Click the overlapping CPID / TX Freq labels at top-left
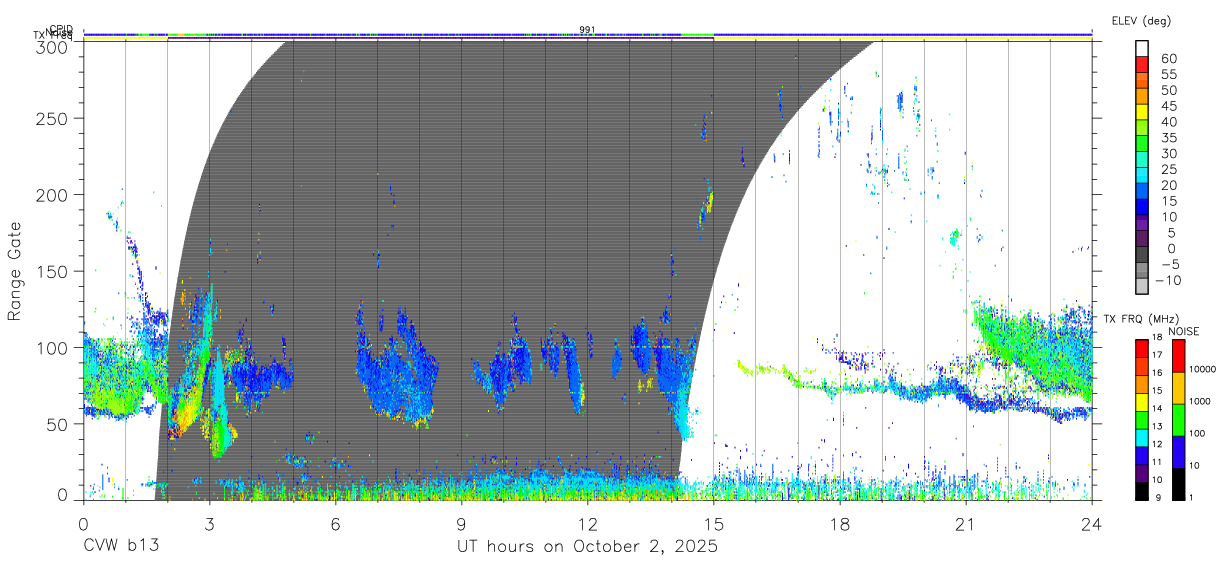 click(x=54, y=32)
